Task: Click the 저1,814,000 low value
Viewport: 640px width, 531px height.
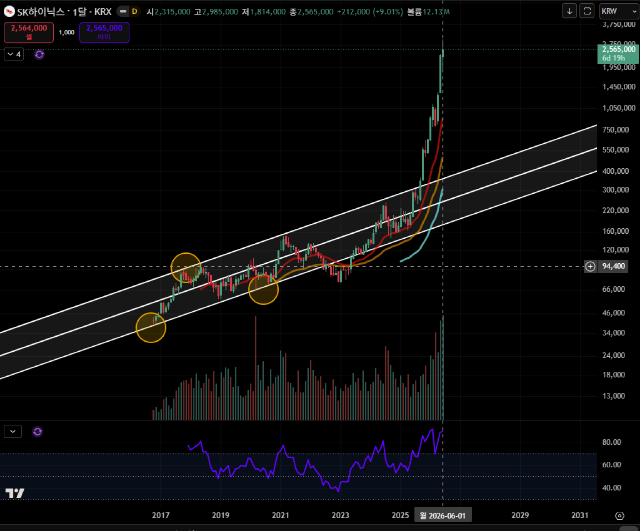Action: point(264,12)
